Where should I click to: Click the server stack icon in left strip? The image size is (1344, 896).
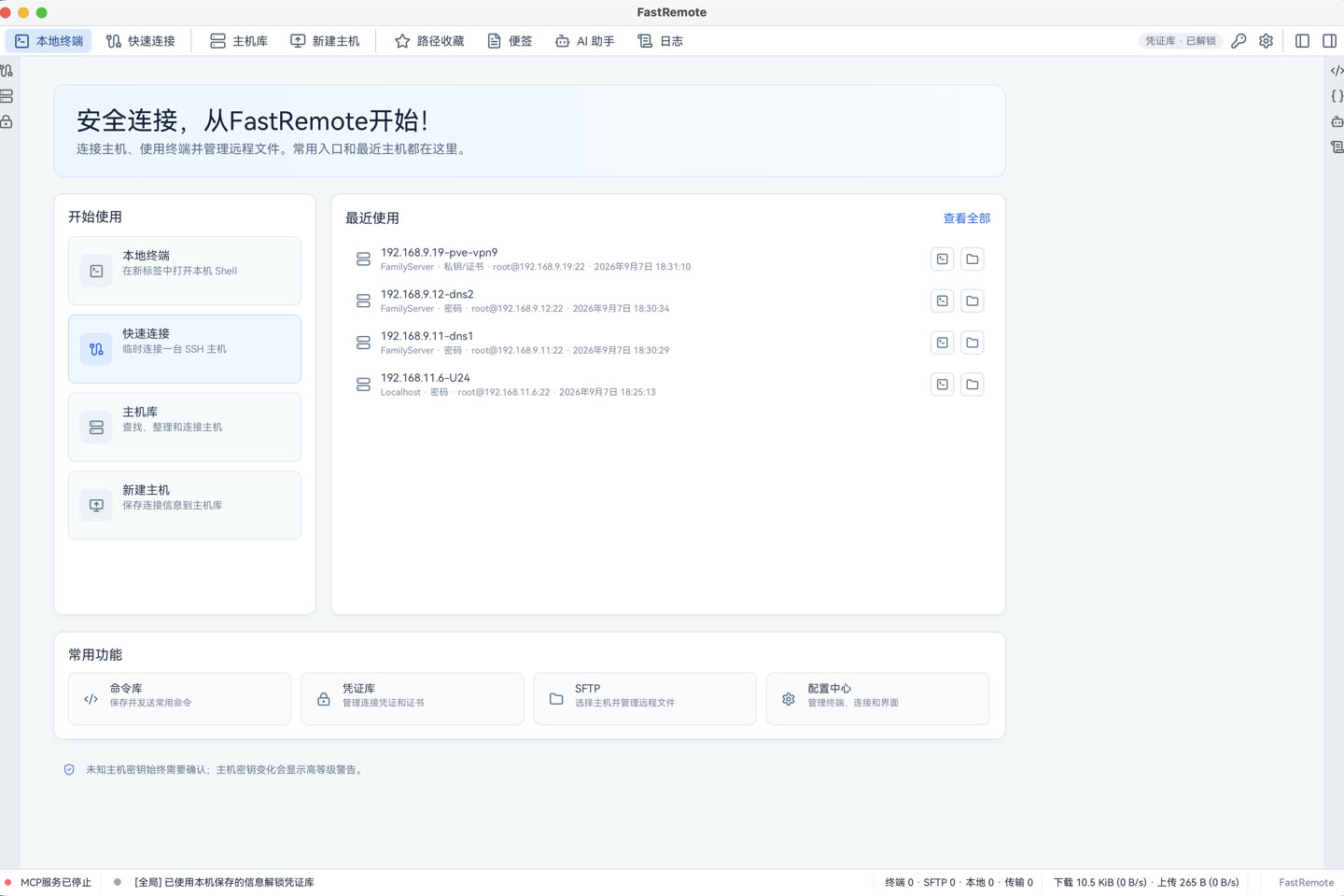tap(7, 96)
